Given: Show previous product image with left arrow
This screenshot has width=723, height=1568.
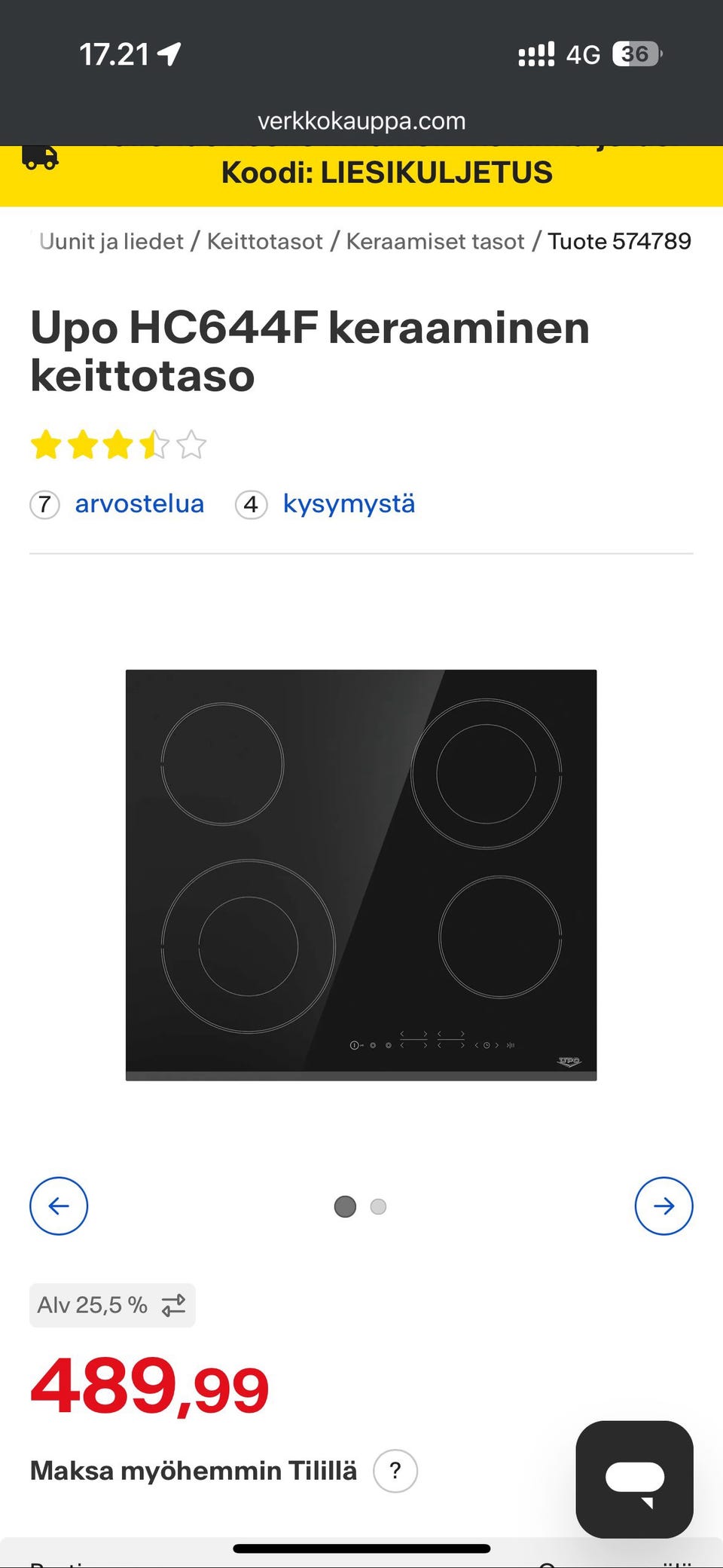Looking at the screenshot, I should pyautogui.click(x=59, y=1206).
